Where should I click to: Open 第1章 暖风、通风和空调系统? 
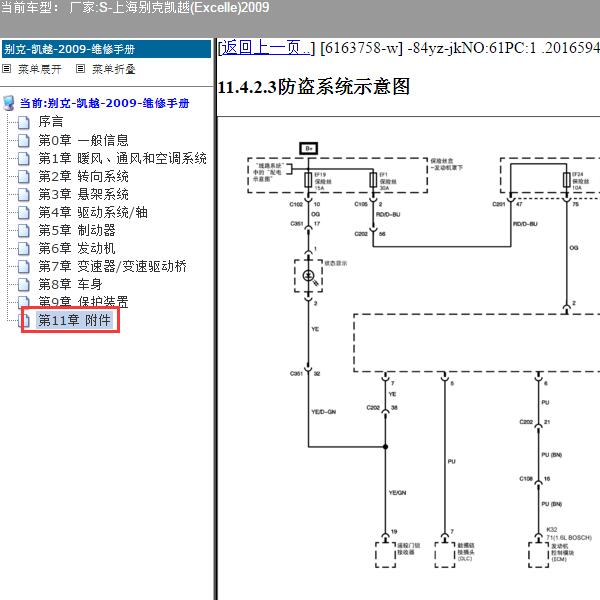pyautogui.click(x=122, y=158)
